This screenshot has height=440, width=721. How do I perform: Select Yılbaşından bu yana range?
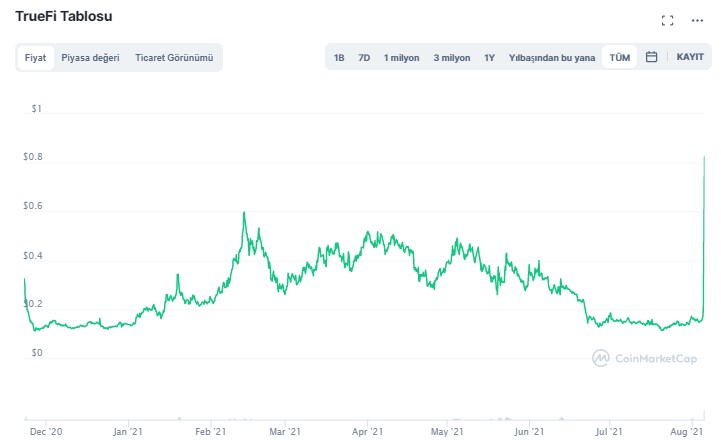pos(552,58)
